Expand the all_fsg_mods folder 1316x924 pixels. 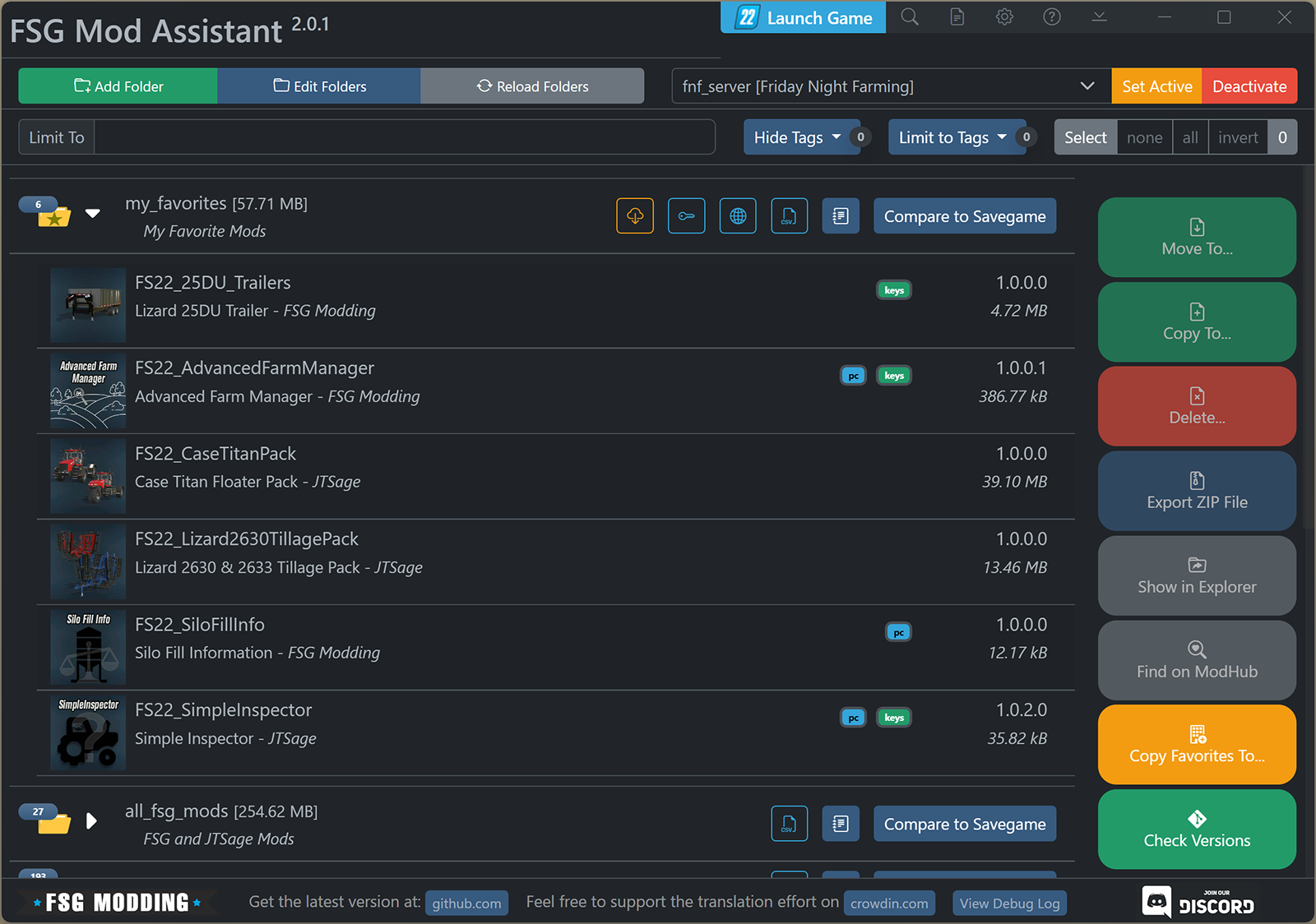[91, 821]
